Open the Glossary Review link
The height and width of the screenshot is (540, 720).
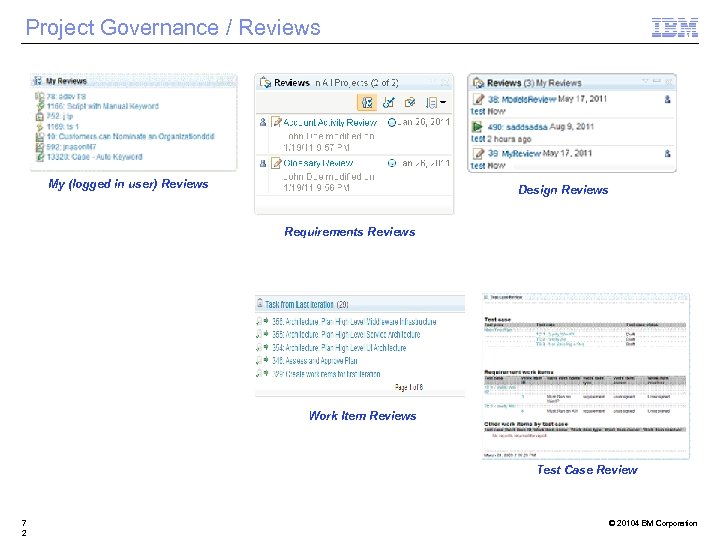318,163
